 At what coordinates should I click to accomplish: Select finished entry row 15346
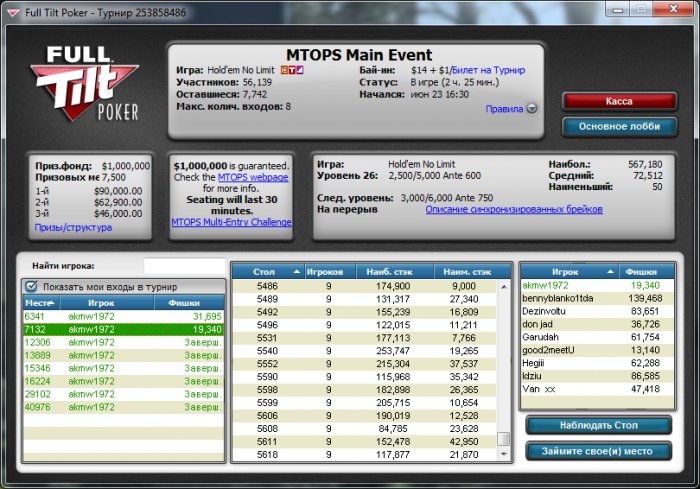[123, 368]
